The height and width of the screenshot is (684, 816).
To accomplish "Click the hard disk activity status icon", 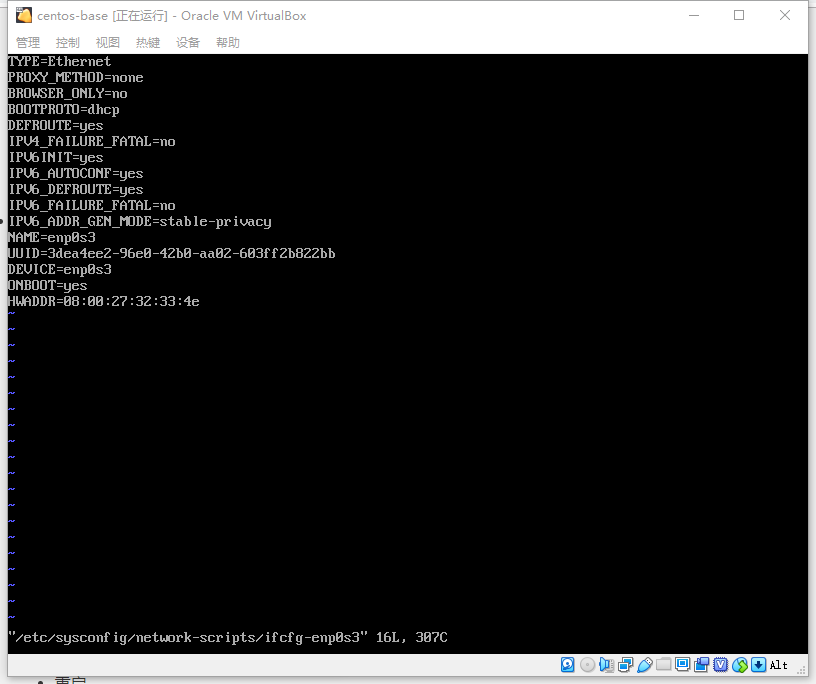I will tap(568, 664).
